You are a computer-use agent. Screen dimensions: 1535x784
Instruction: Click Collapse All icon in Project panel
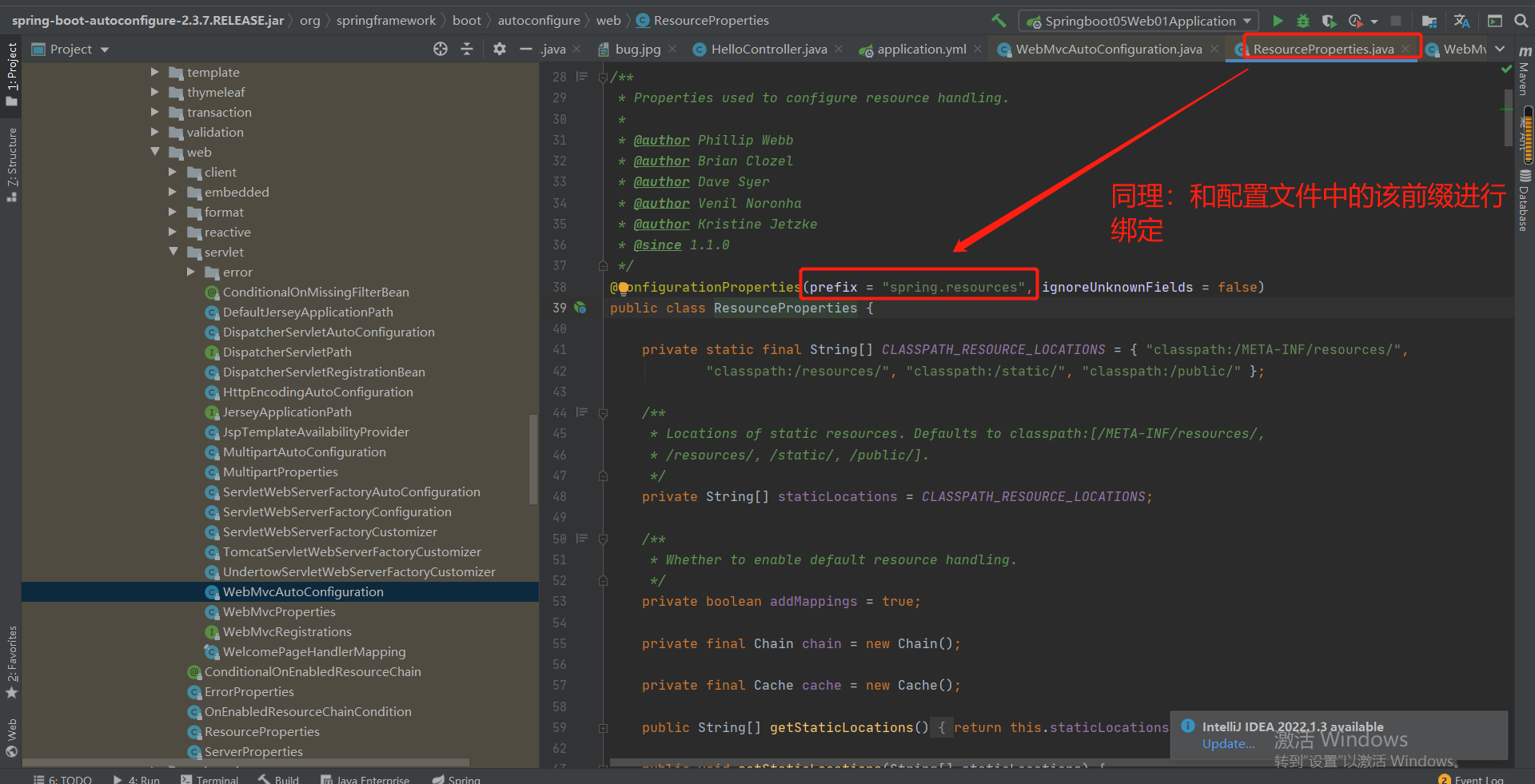click(467, 49)
